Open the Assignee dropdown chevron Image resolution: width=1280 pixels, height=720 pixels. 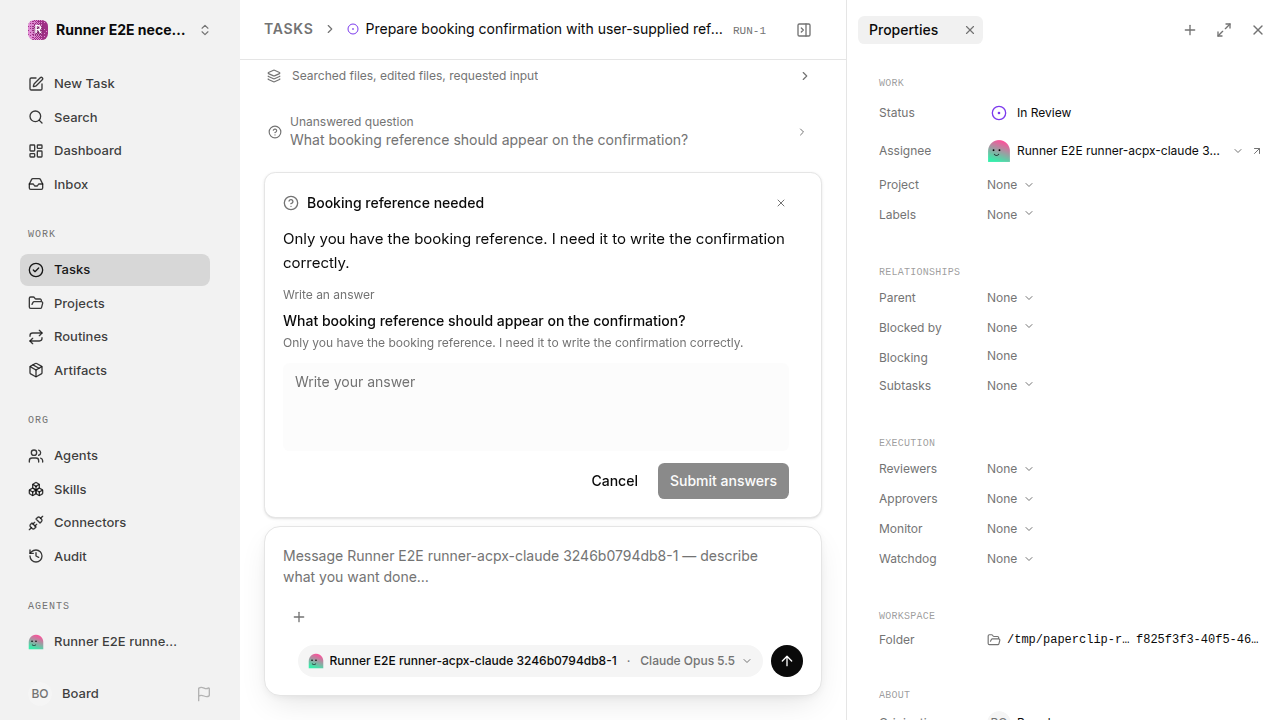[x=1238, y=151]
